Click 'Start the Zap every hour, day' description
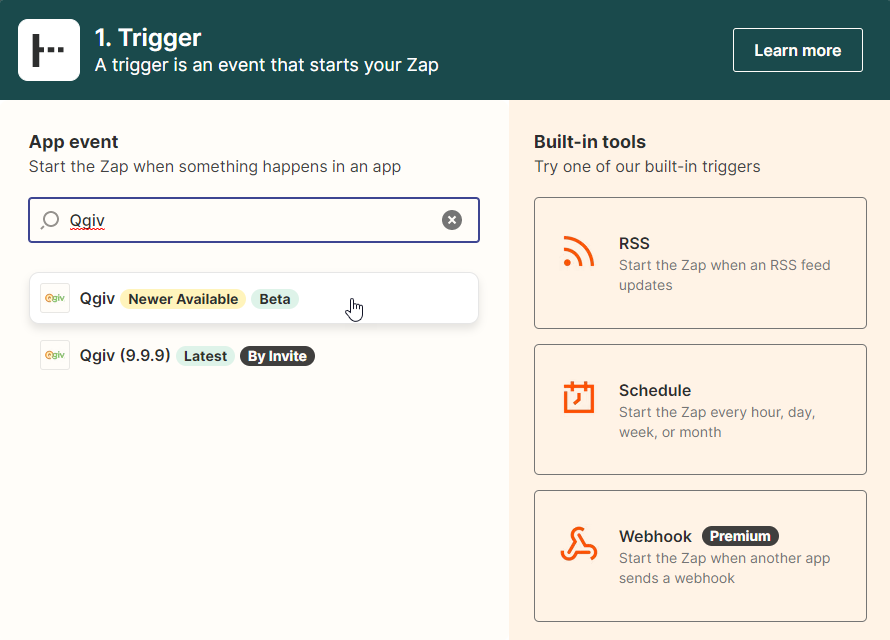Screen dimensions: 890x640 (717, 422)
